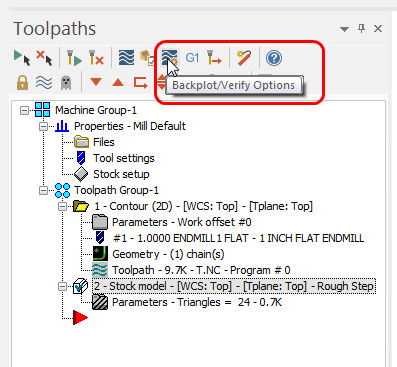Click the red insert arrow in tree
397x367 pixels.
[80, 317]
